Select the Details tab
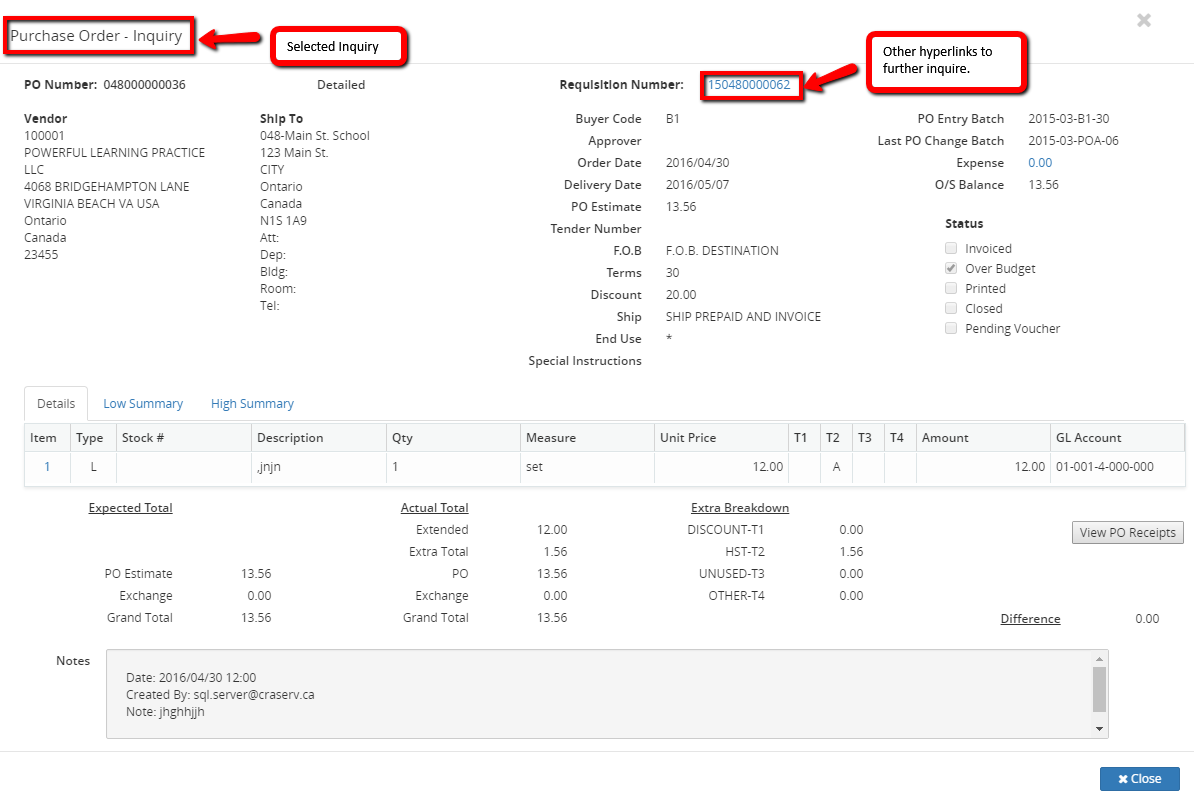Screen dimensions: 1194x804 [x=56, y=404]
